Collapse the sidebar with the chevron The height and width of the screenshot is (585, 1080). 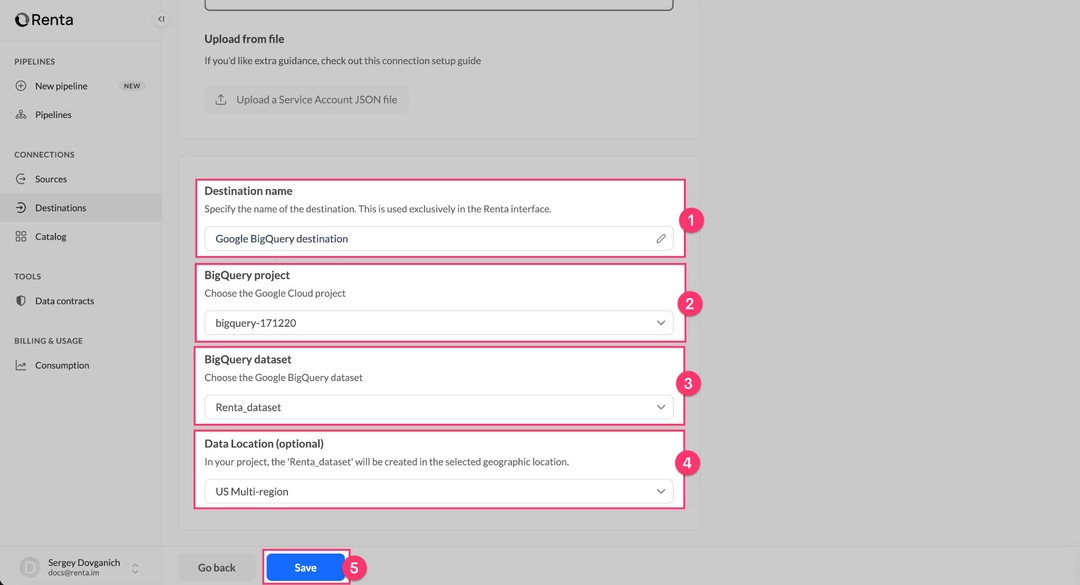coord(161,18)
